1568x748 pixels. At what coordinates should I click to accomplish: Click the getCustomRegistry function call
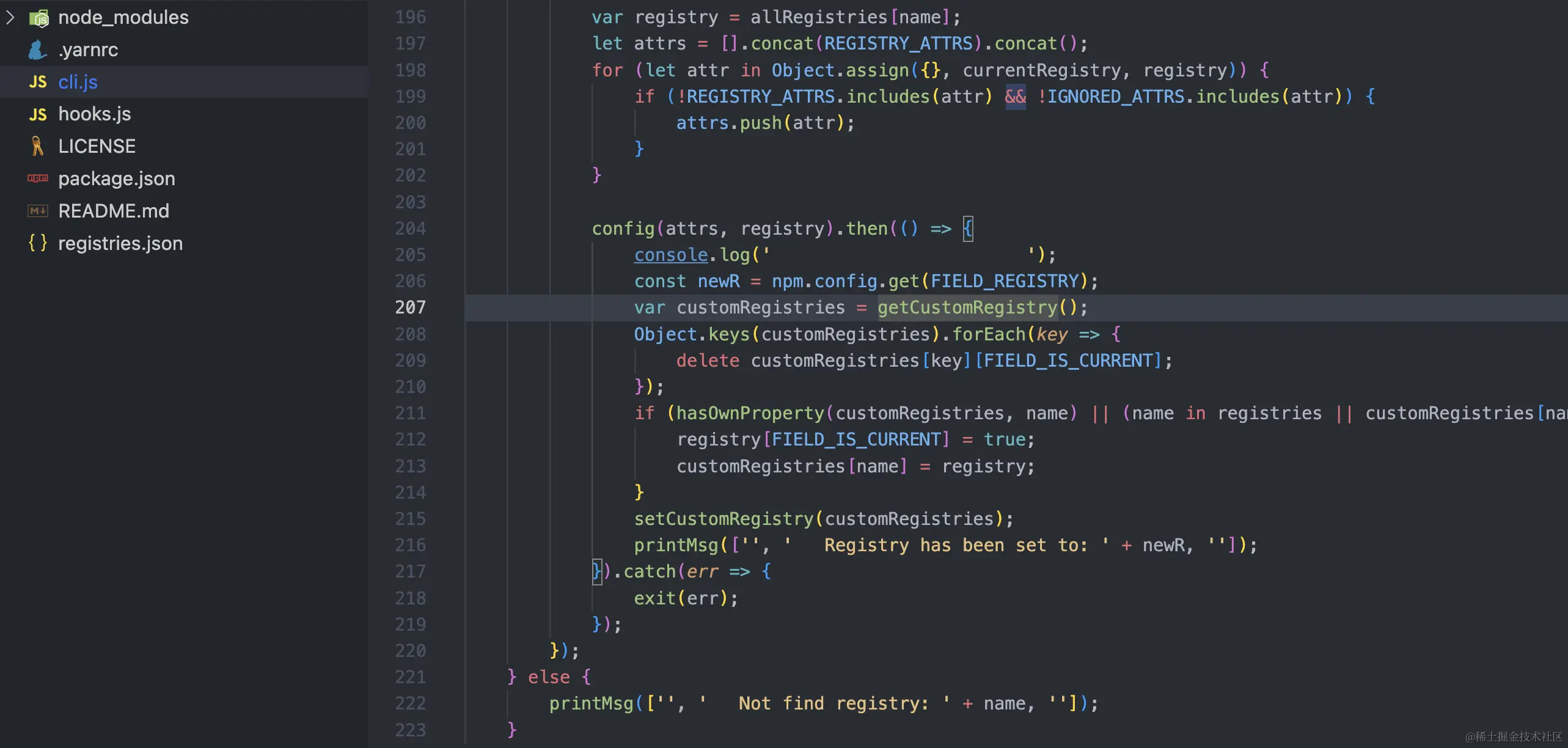point(967,307)
